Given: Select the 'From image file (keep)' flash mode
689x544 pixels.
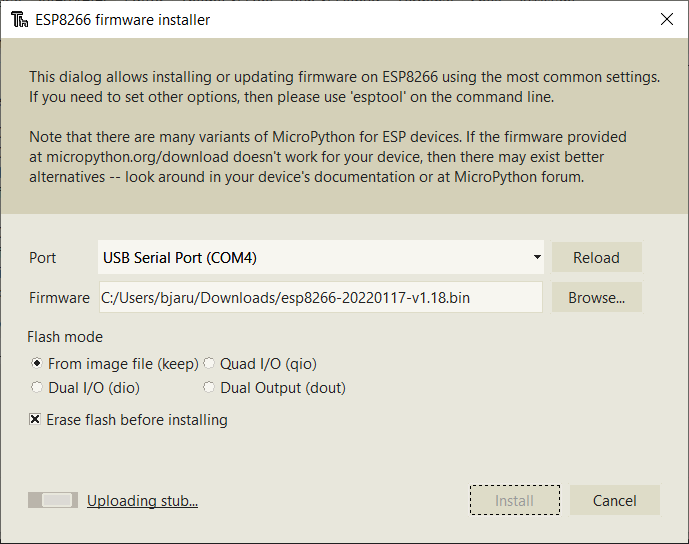Looking at the screenshot, I should [x=38, y=364].
